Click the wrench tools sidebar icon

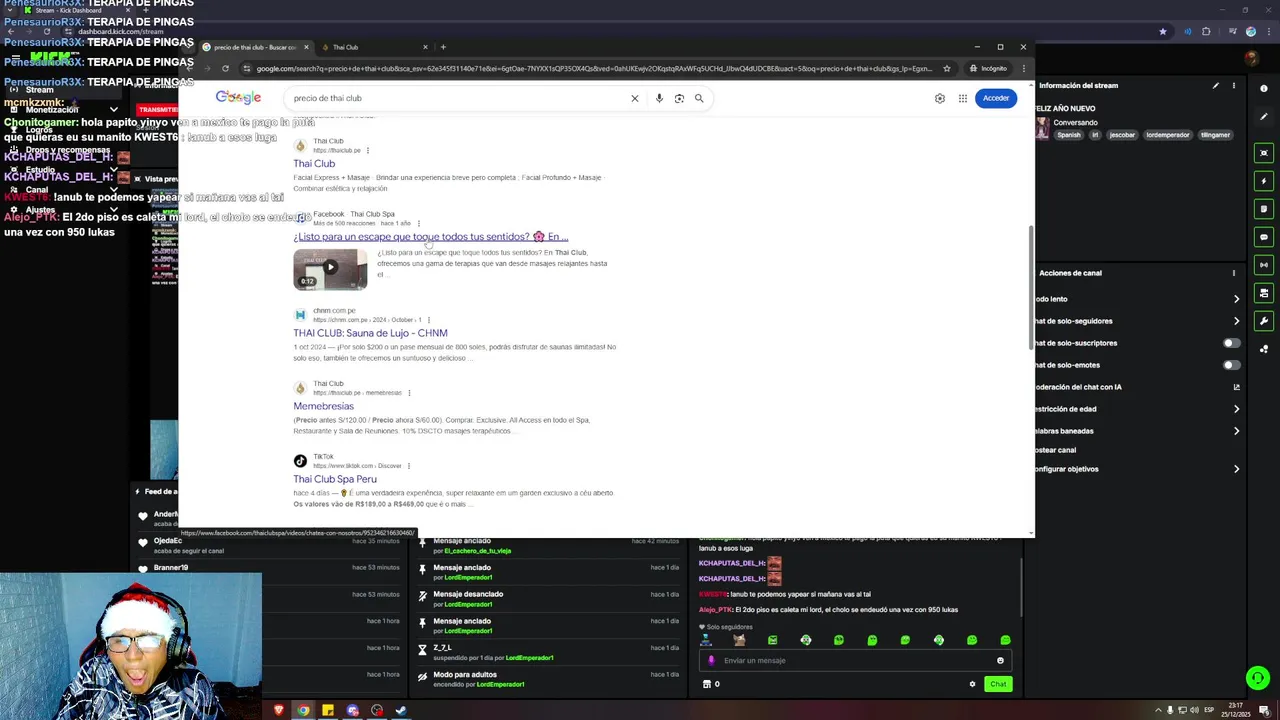[1264, 321]
